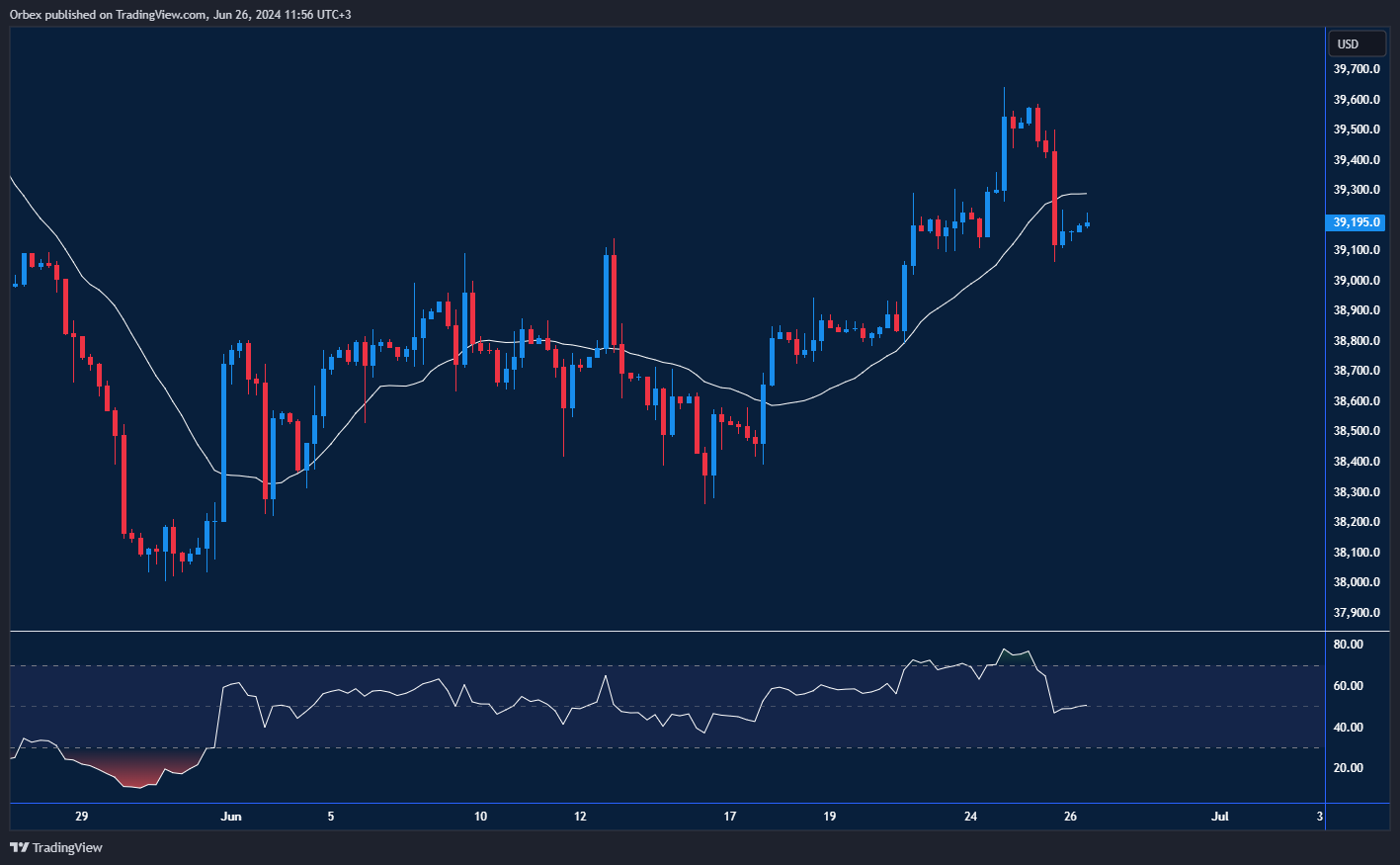Click the 80.00 RSI scale label
Screen dimensions: 1400x865
pyautogui.click(x=1348, y=645)
